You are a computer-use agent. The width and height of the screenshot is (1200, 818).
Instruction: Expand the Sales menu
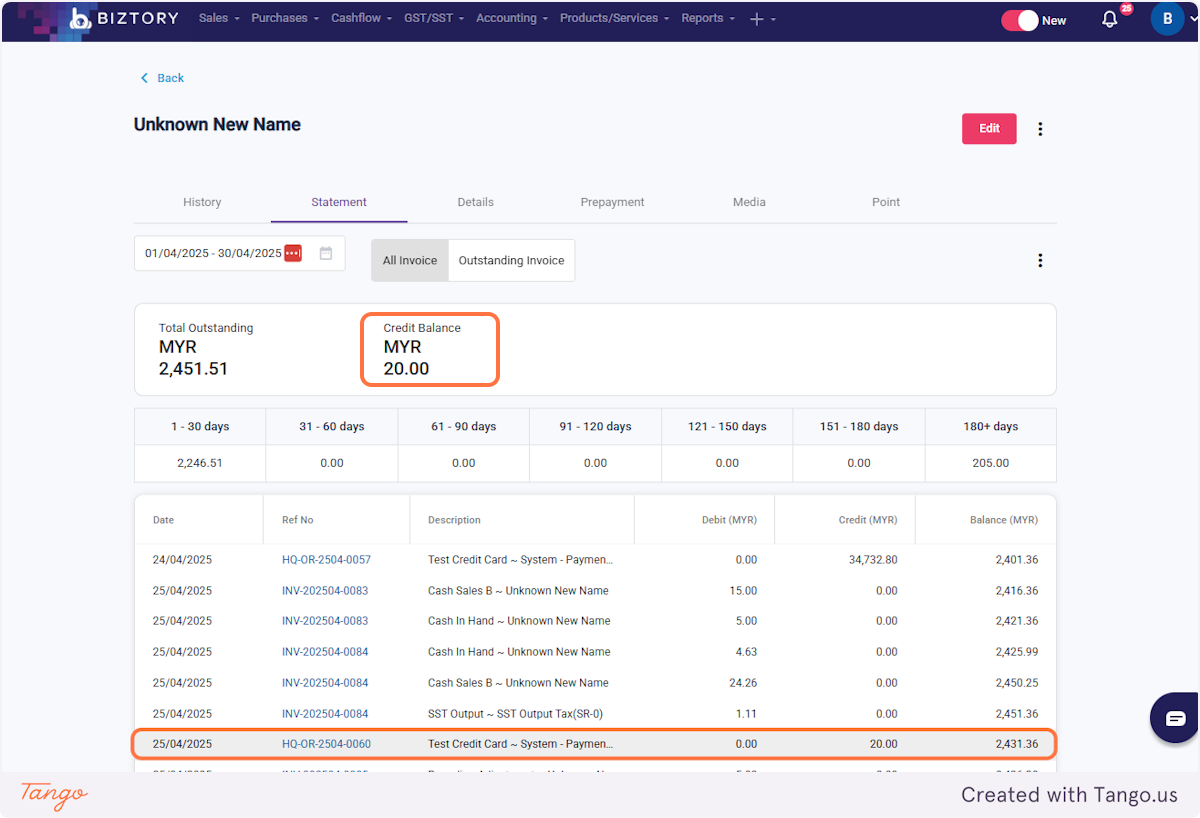pos(219,18)
